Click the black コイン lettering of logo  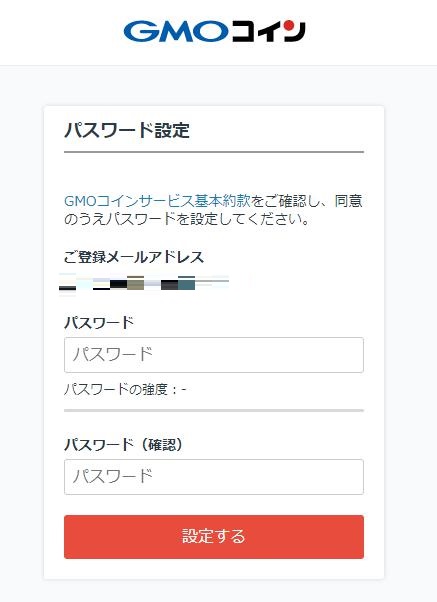pos(268,31)
